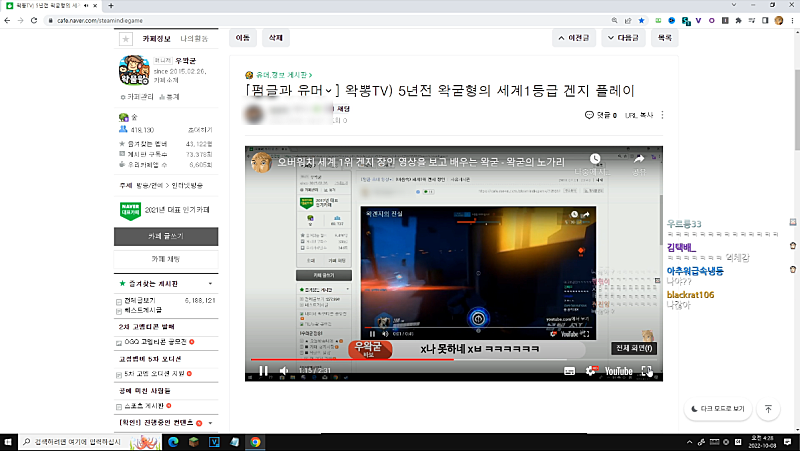Click the share arrow on the video
This screenshot has height=451, width=800.
639,158
